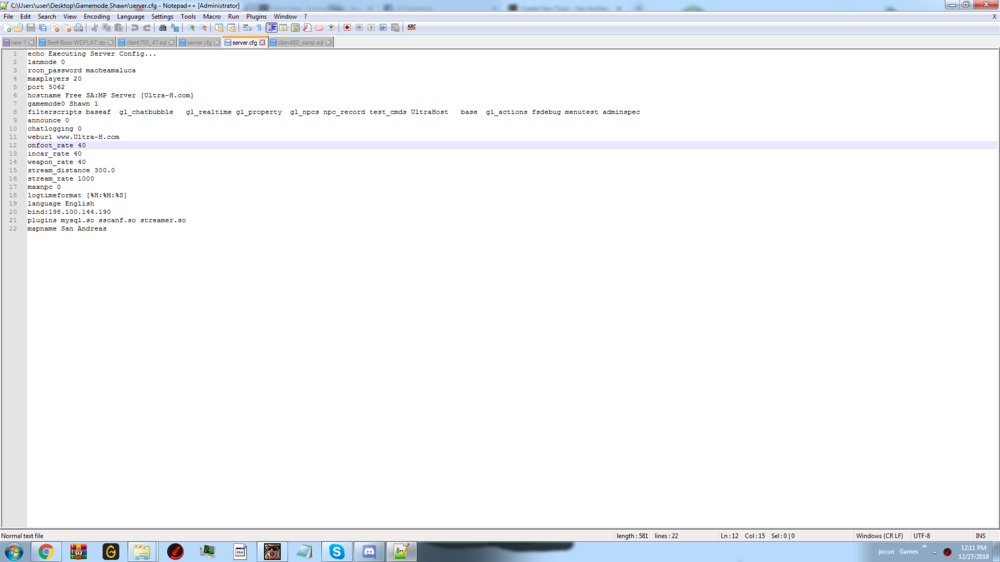Launch Google Chrome from the taskbar

(x=46, y=552)
